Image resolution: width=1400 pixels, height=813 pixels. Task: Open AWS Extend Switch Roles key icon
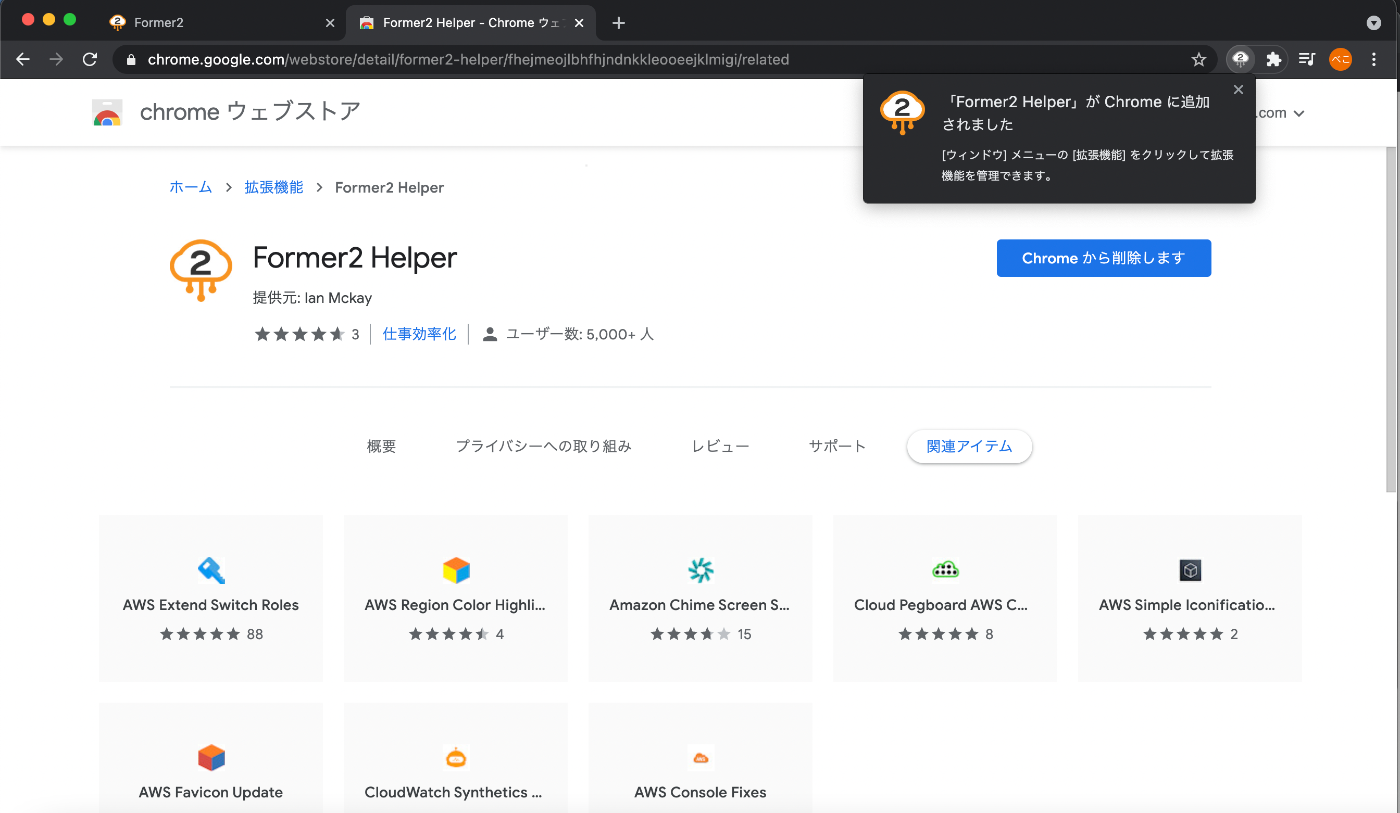[211, 570]
